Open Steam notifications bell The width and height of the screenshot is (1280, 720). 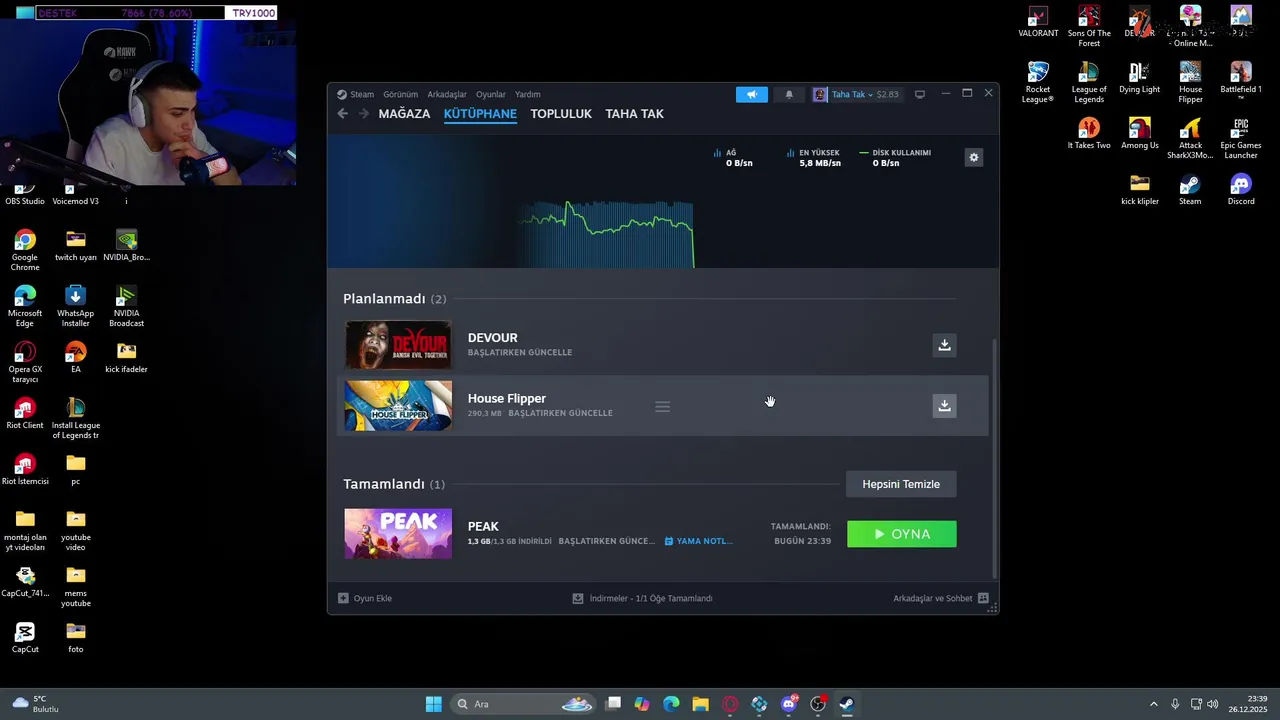point(789,94)
